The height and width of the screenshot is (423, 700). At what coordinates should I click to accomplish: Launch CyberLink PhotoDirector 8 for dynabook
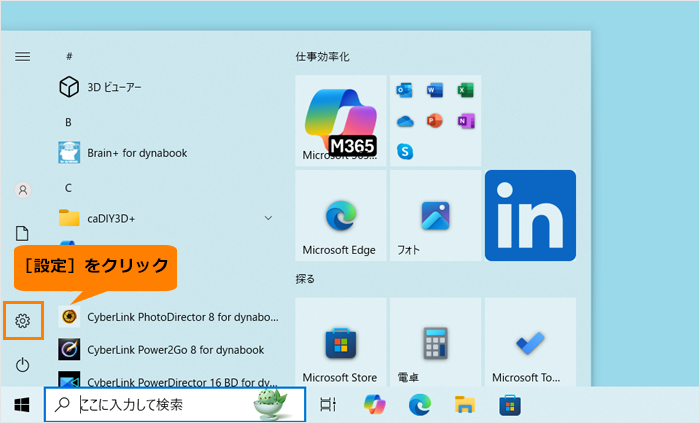168,317
